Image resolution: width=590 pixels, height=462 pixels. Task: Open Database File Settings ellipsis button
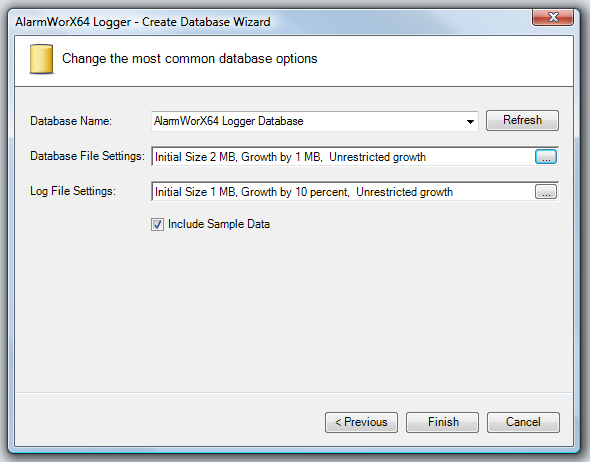click(546, 157)
